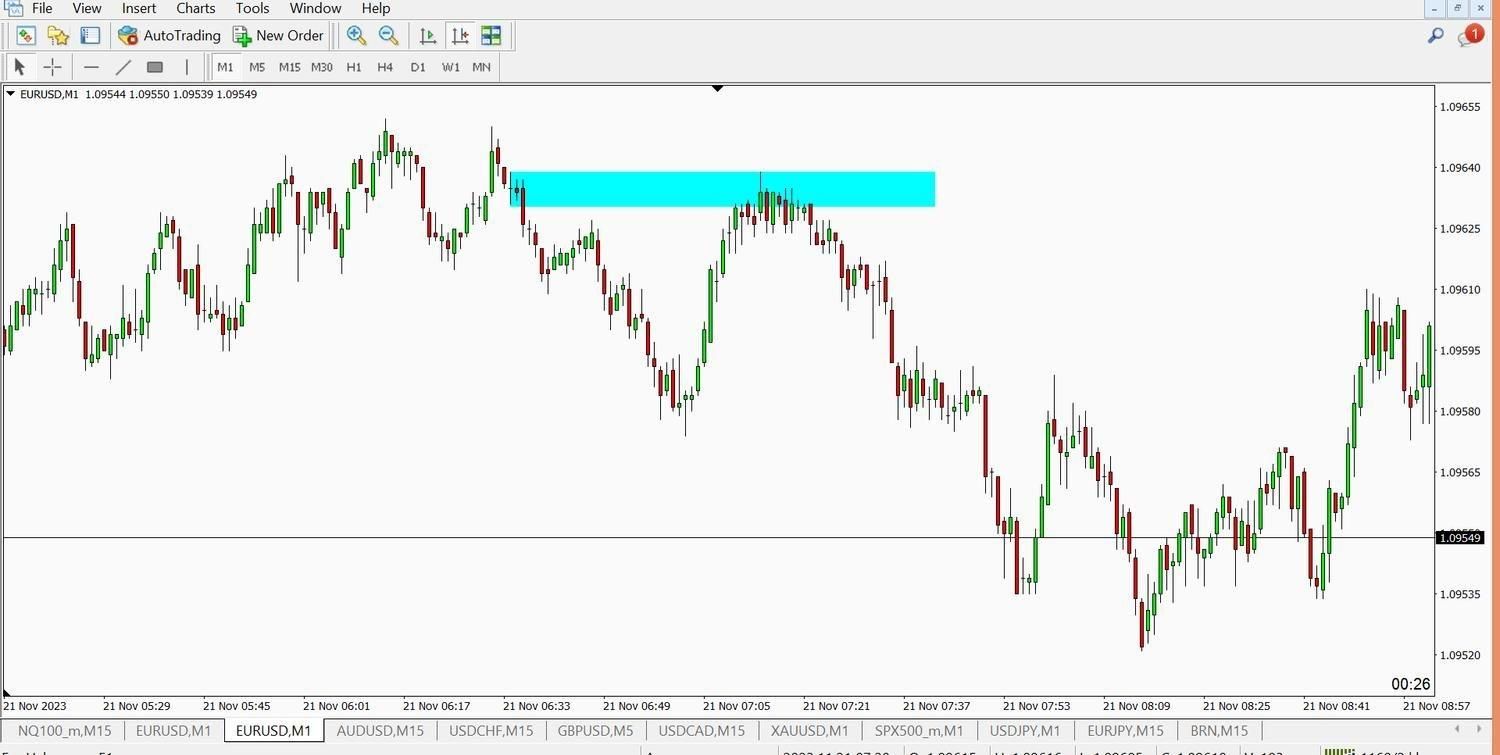
Task: Select the trendline drawing tool
Action: pos(123,67)
